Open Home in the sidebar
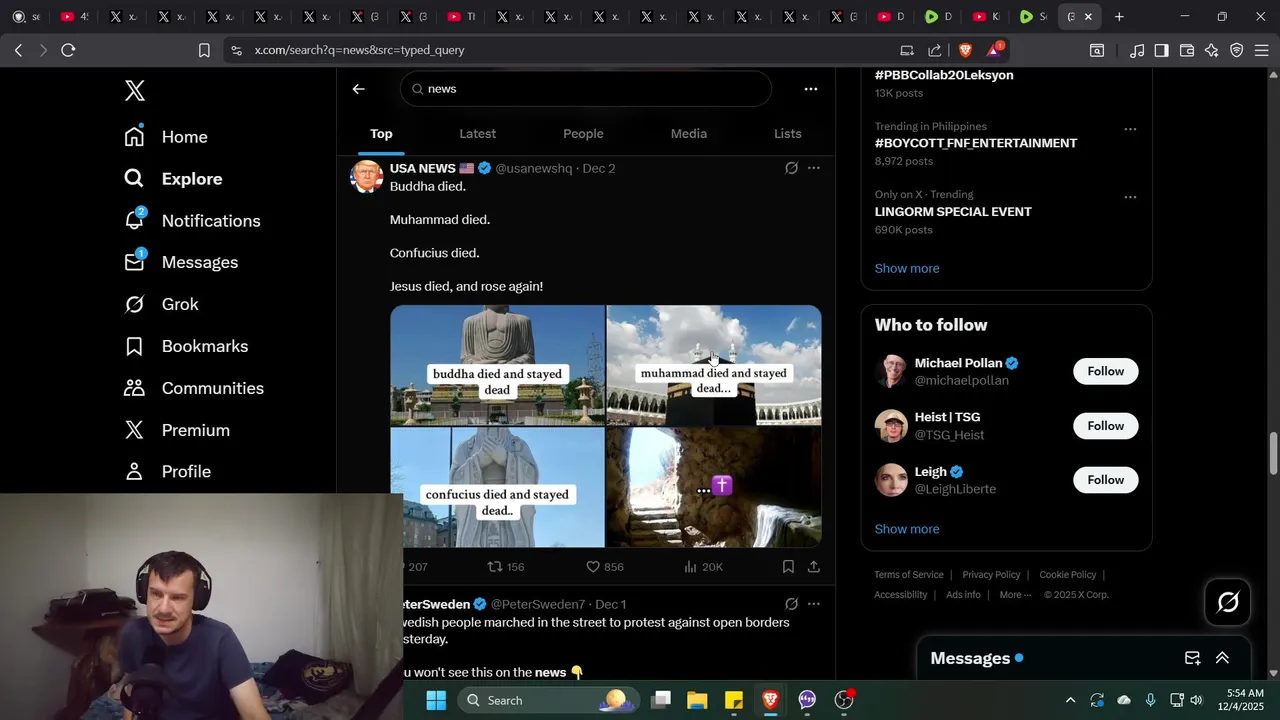 point(166,137)
